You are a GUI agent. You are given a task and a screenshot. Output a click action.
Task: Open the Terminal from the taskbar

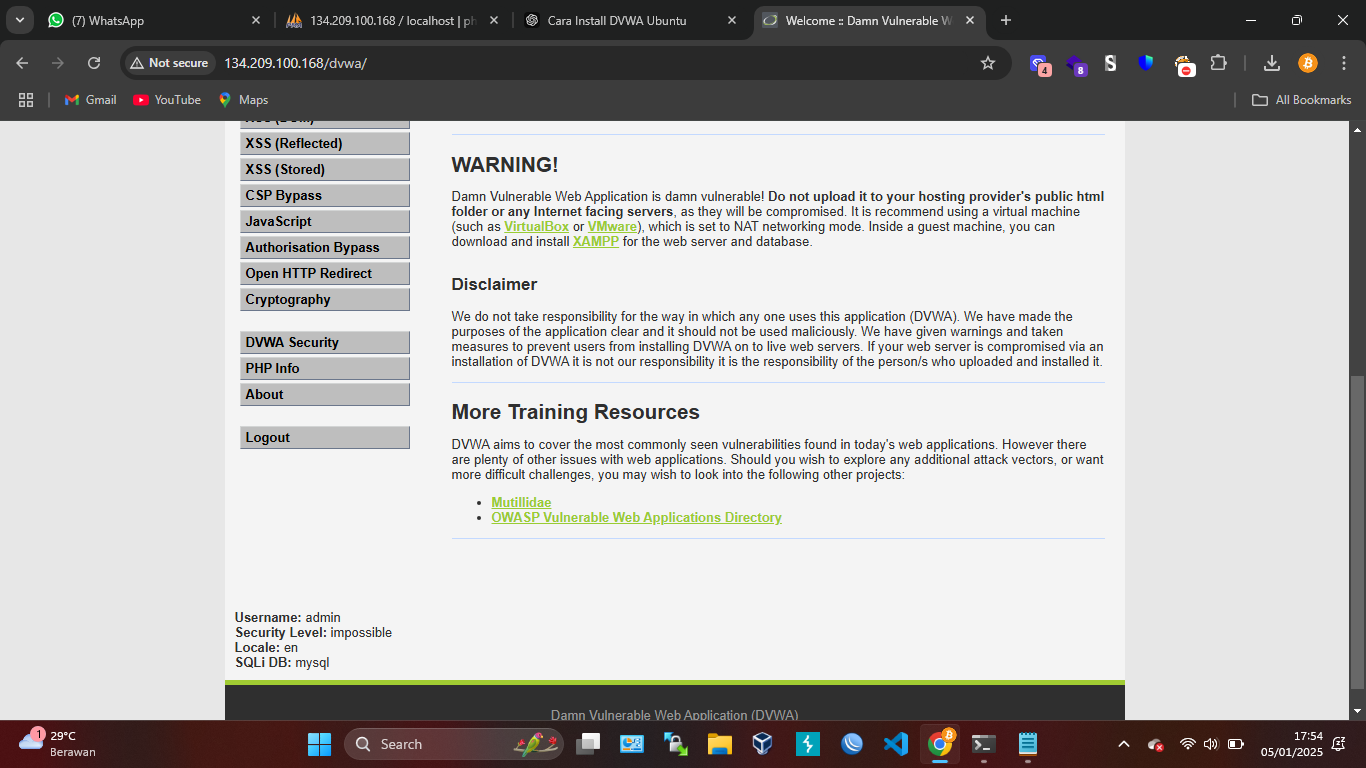point(984,744)
